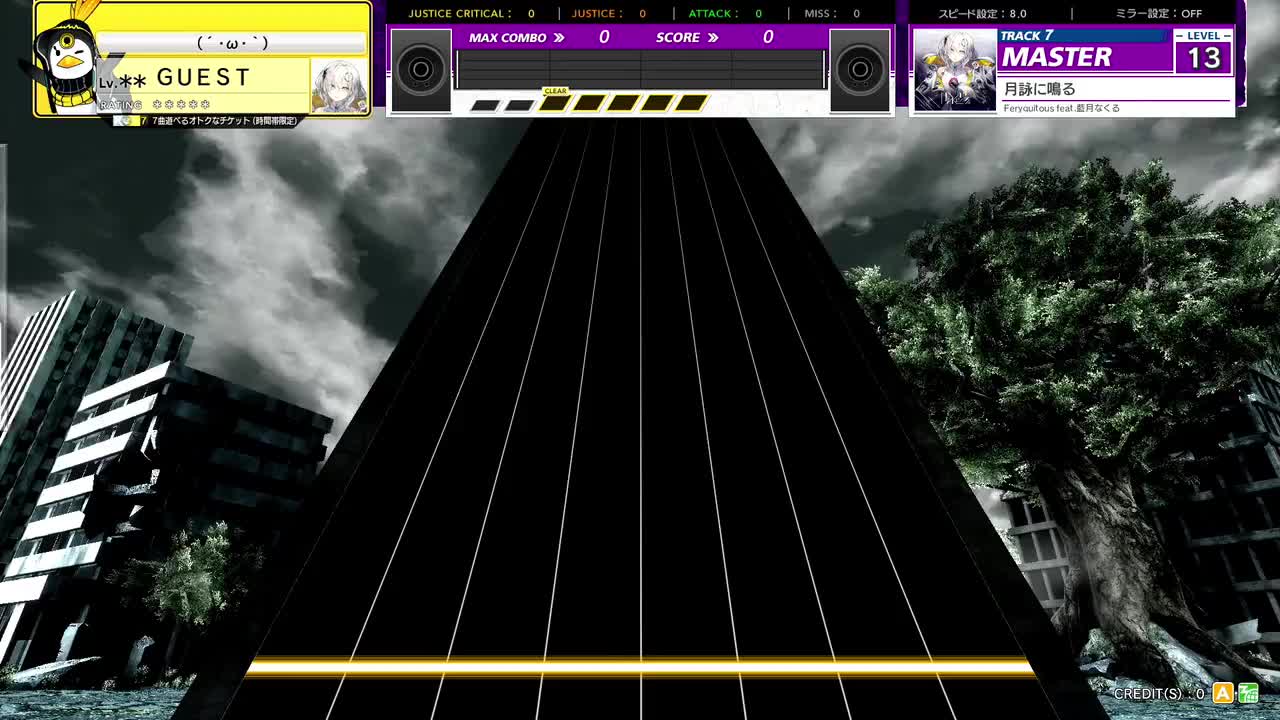
Task: Click the 'Lv.**' player level
Action: point(122,82)
